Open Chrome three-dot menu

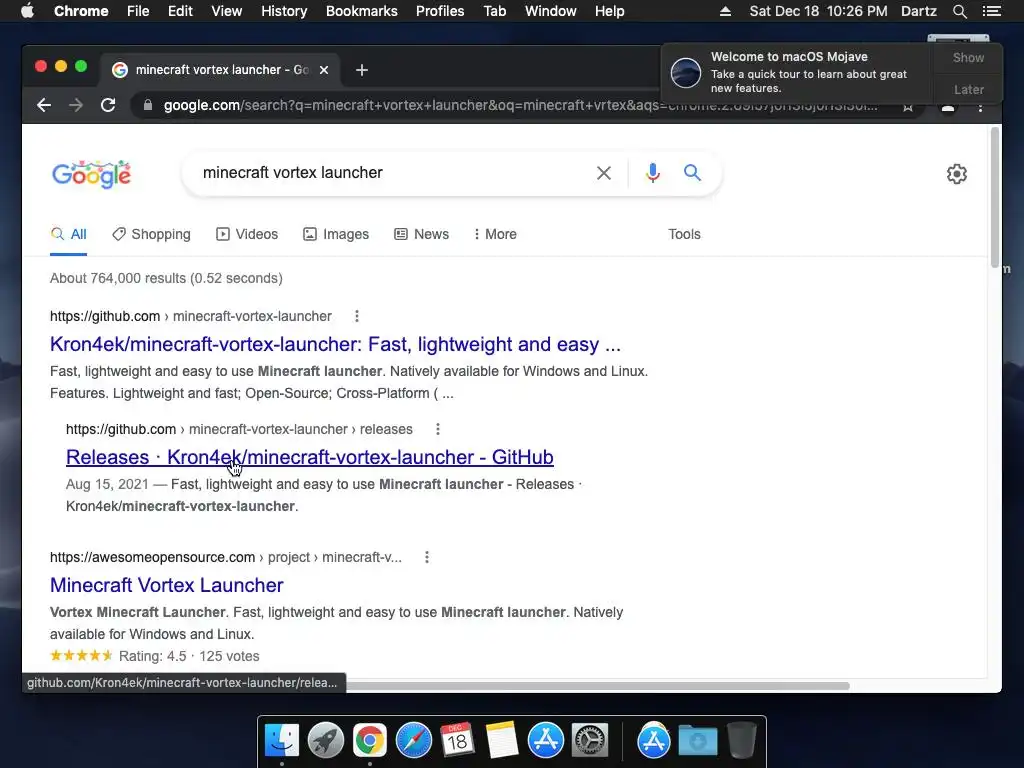click(980, 107)
